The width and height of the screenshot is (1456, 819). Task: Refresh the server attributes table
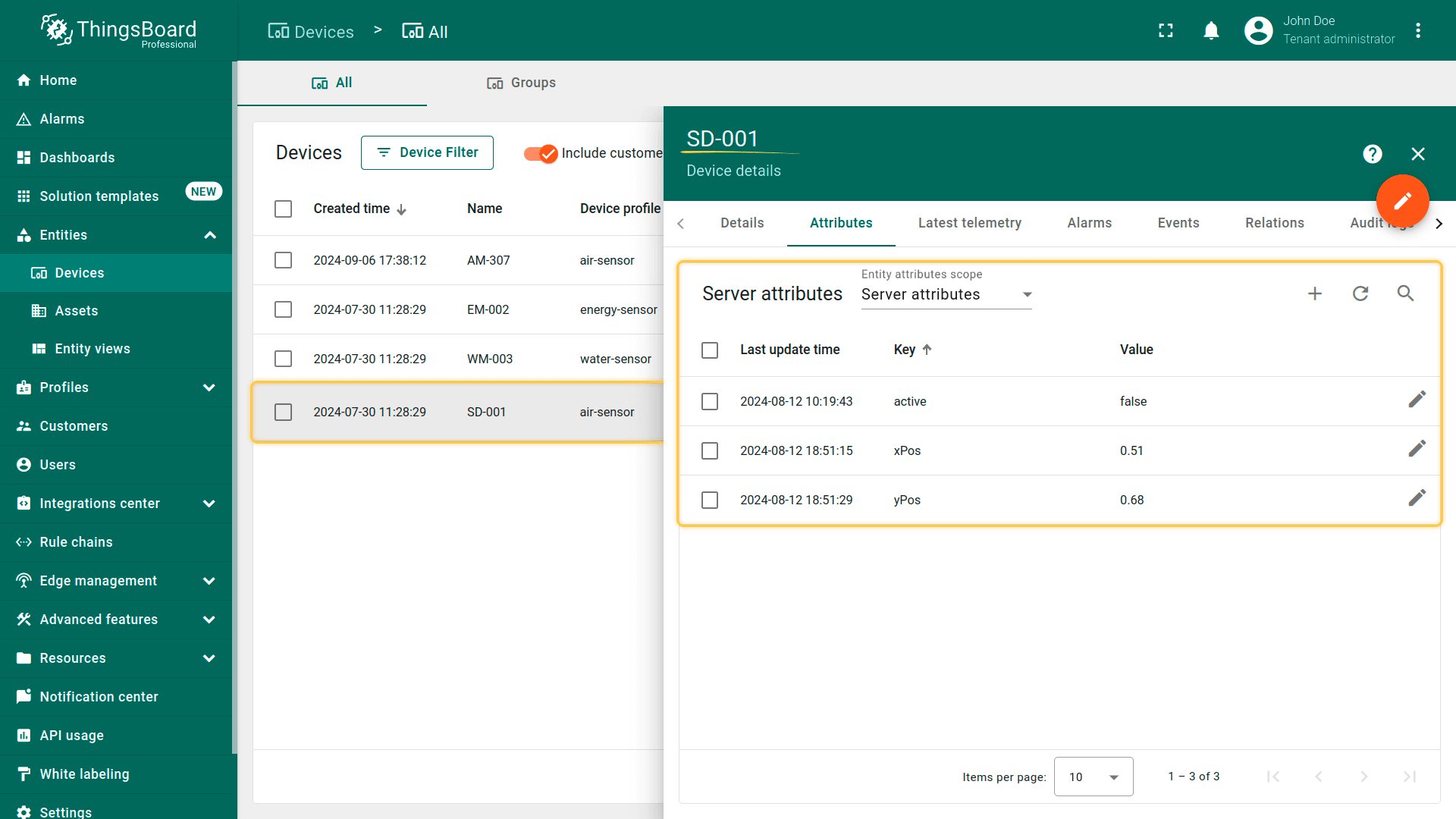coord(1360,293)
